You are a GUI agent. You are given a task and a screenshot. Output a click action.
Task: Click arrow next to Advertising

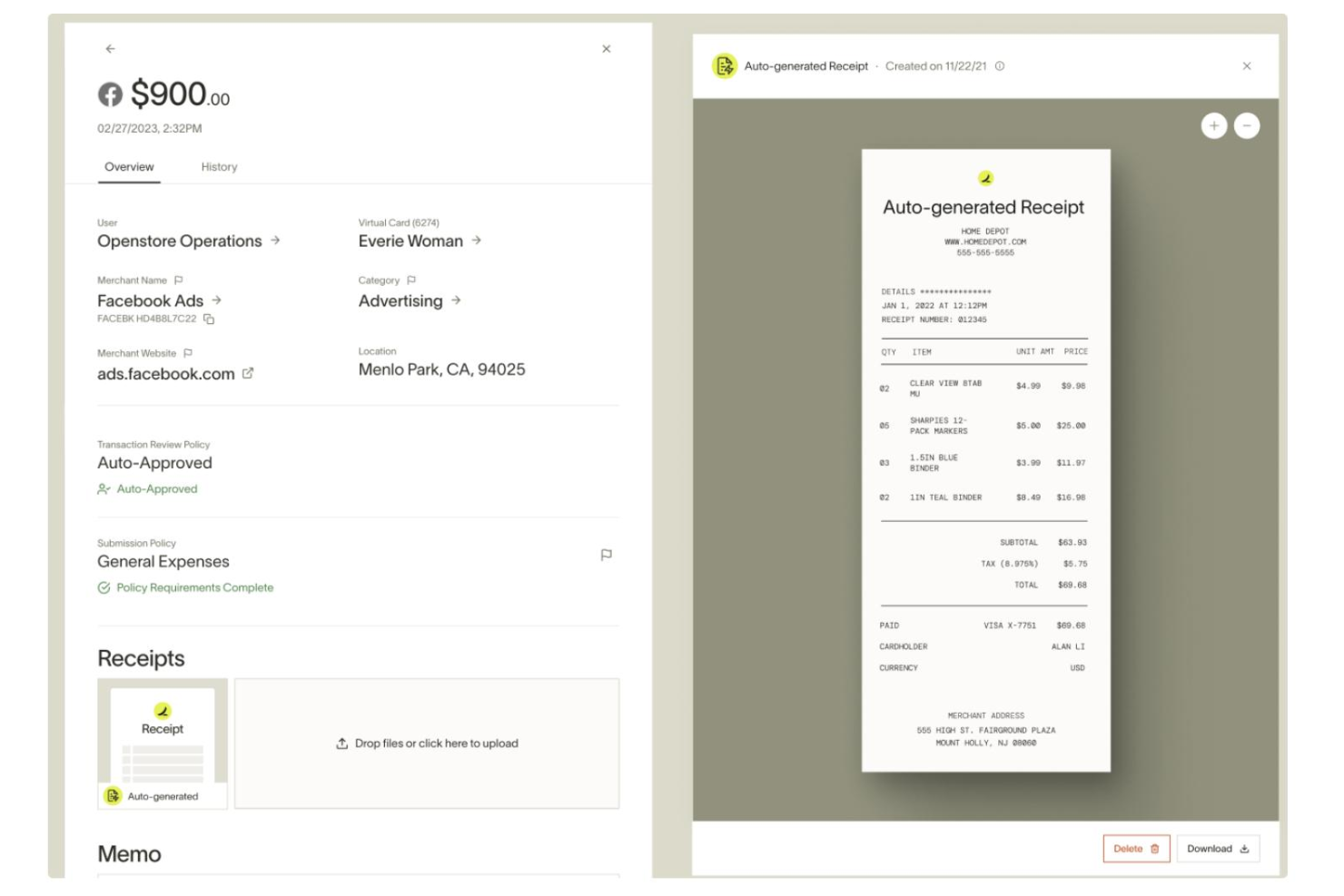coord(456,300)
